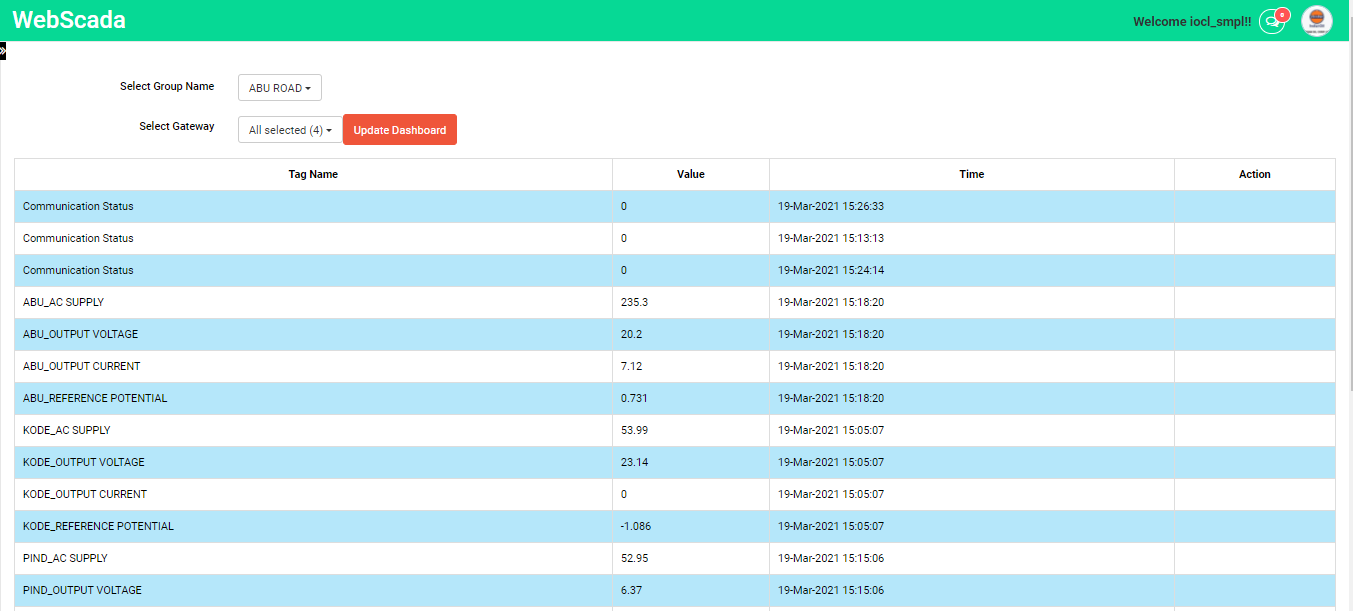
Task: Click the Welcome iocl_smpl!! greeting text
Action: coord(1191,21)
